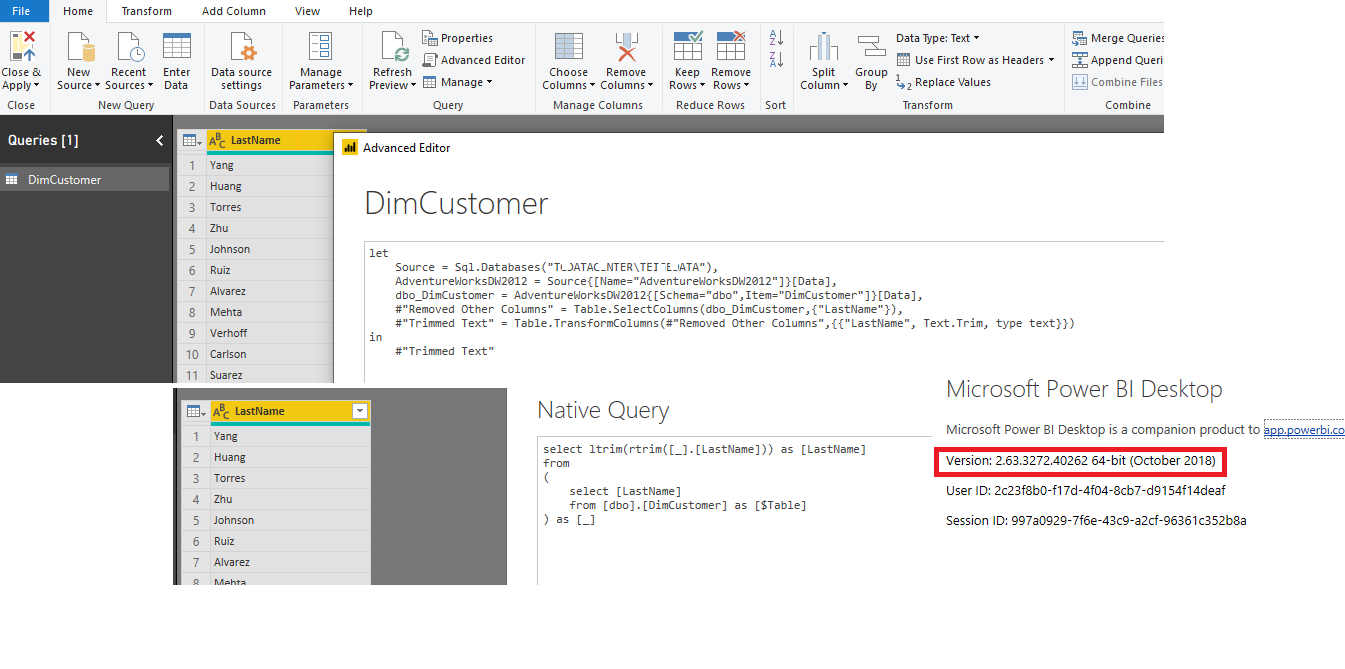The image size is (1345, 669).
Task: Click inside the Native Query text box
Action: [x=734, y=510]
